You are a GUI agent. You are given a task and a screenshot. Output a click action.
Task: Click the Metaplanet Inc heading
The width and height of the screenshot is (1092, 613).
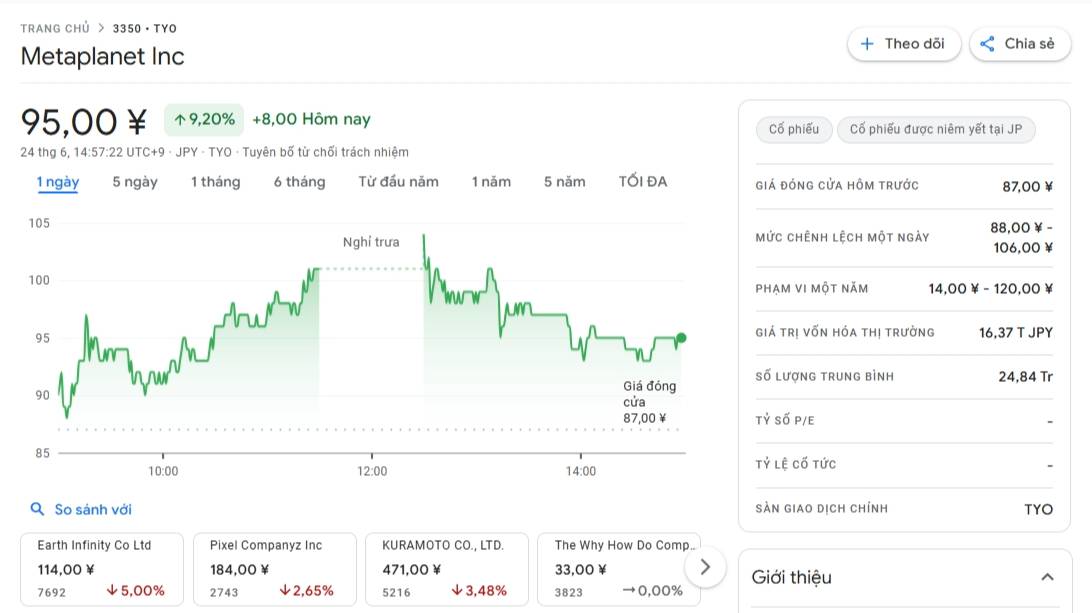102,56
